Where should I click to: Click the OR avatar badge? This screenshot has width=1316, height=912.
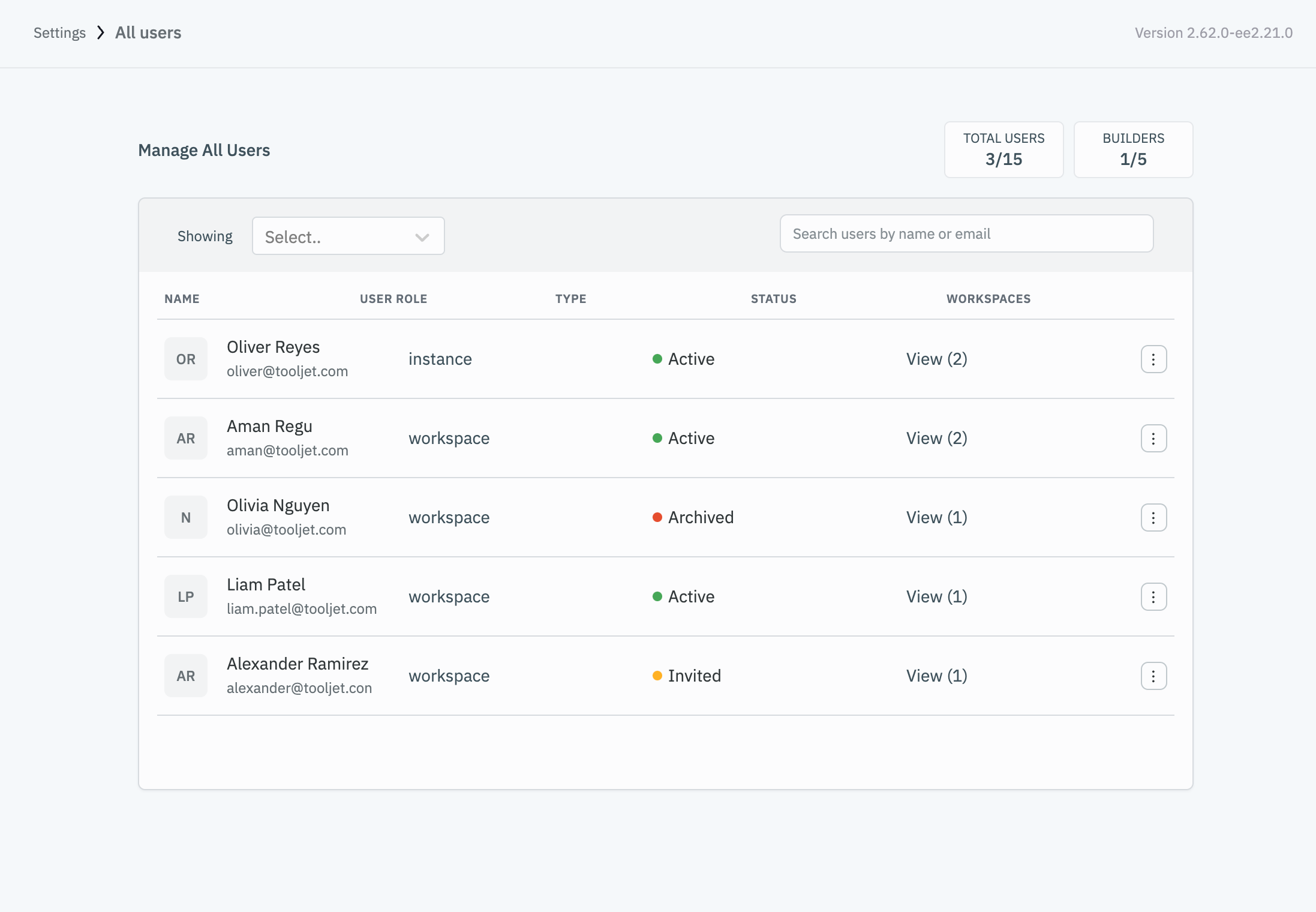[x=186, y=359]
